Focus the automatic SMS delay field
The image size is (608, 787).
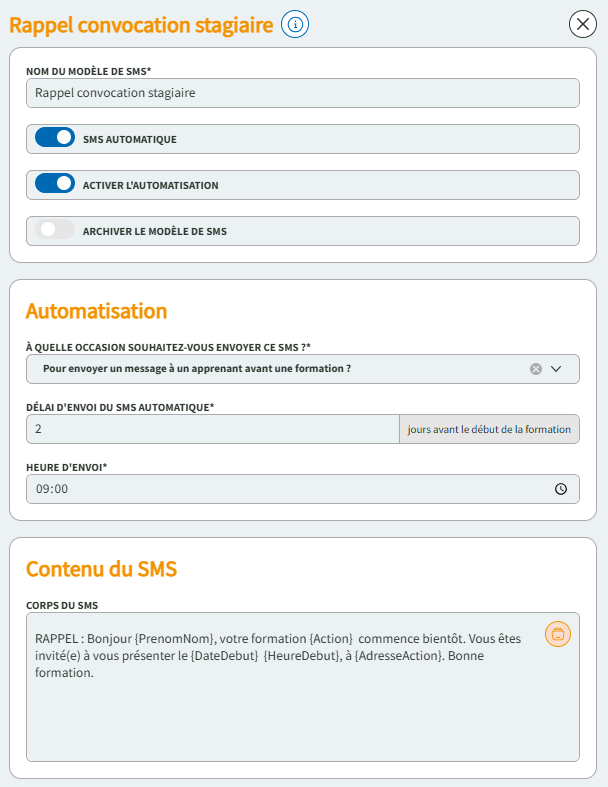point(212,429)
